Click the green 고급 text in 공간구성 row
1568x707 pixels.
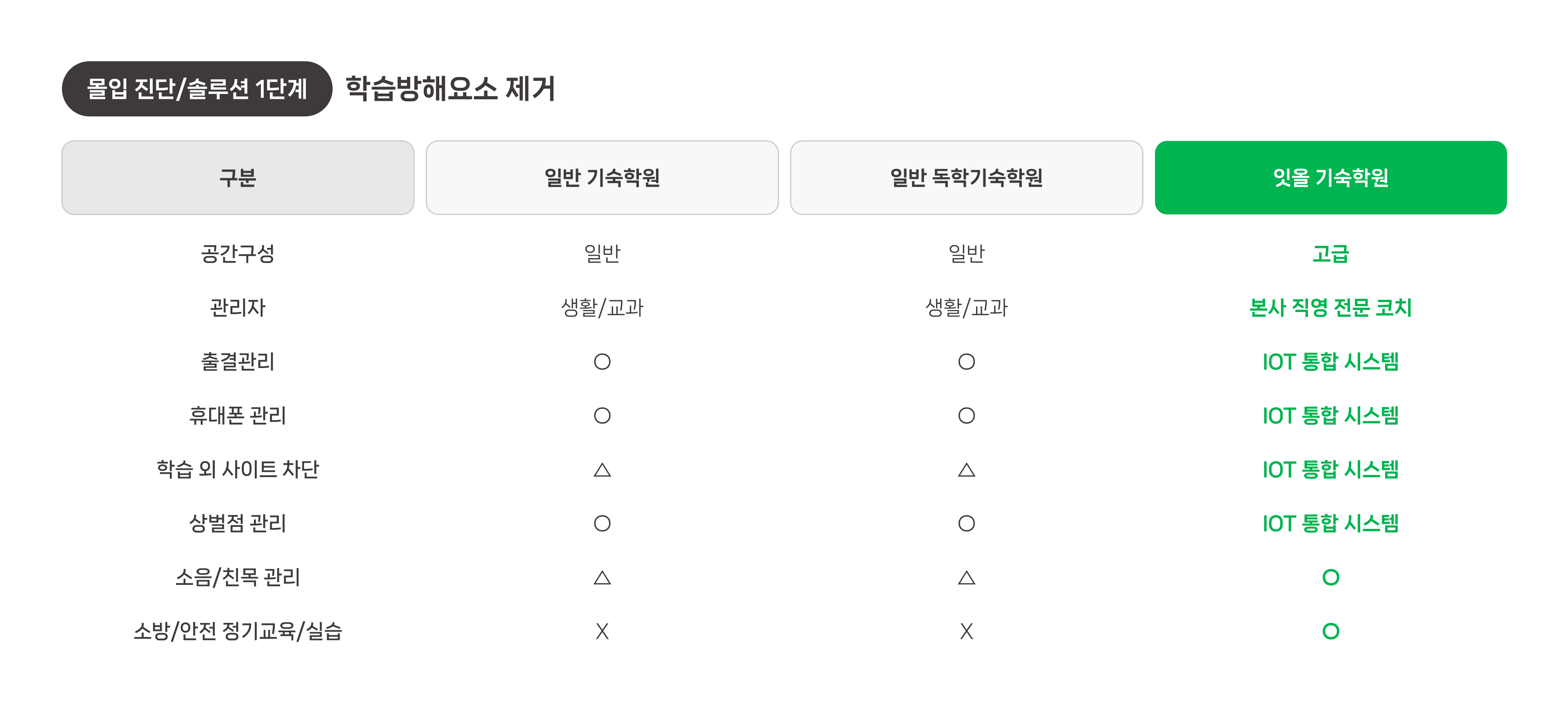pos(1330,254)
